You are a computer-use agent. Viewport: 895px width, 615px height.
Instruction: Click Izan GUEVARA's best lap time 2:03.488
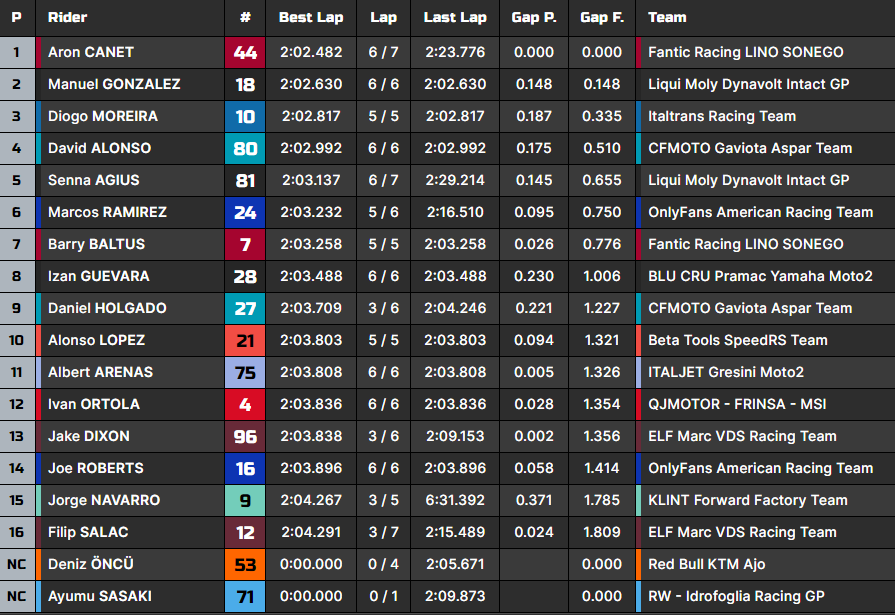pyautogui.click(x=310, y=276)
